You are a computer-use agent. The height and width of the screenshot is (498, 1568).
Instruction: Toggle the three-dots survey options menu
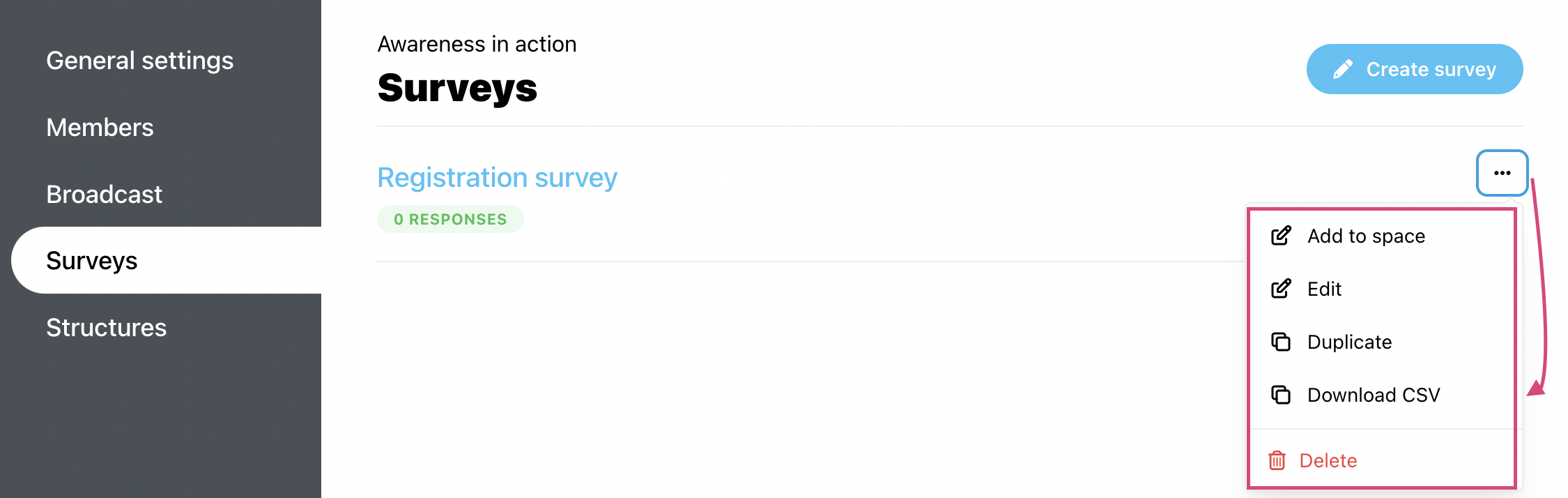tap(1502, 173)
